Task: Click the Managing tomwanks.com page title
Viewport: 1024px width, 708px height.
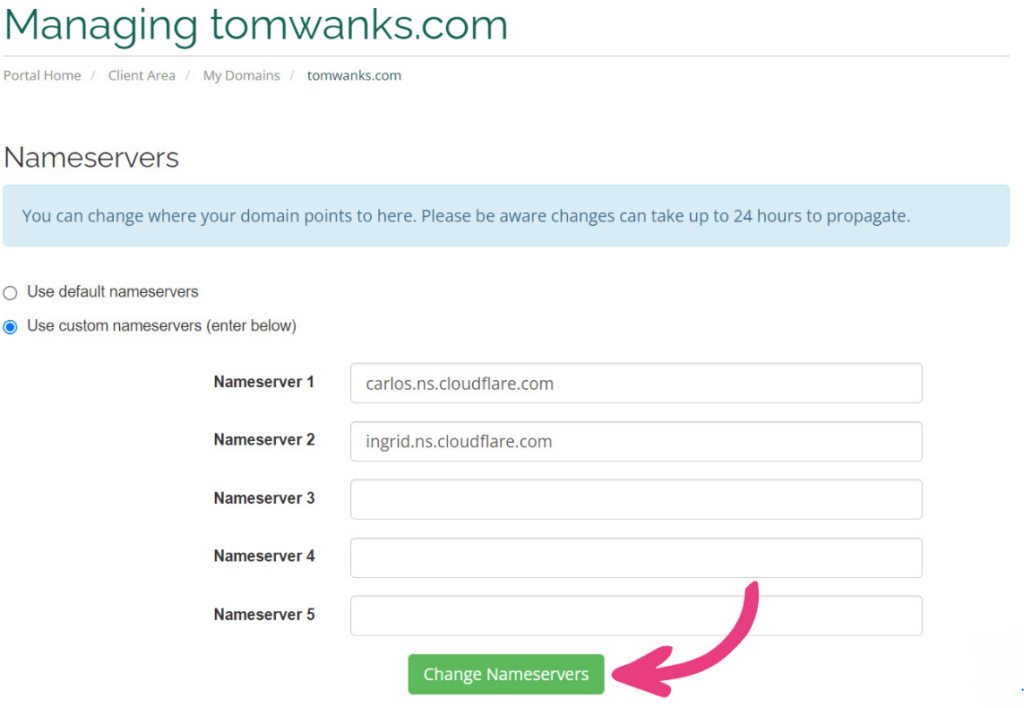Action: tap(255, 25)
